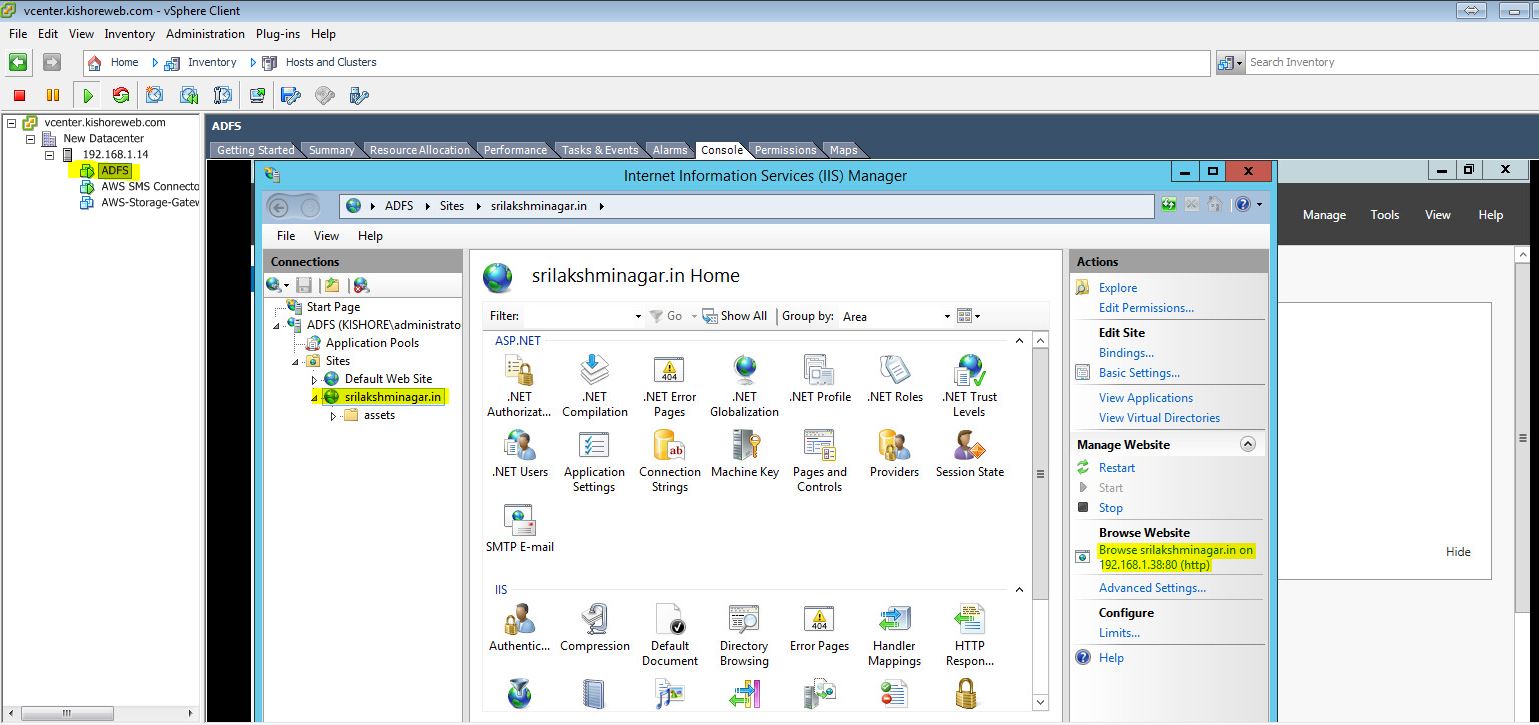Image resolution: width=1539 pixels, height=725 pixels.
Task: Select Application Pools in Connections tree
Action: 372,343
